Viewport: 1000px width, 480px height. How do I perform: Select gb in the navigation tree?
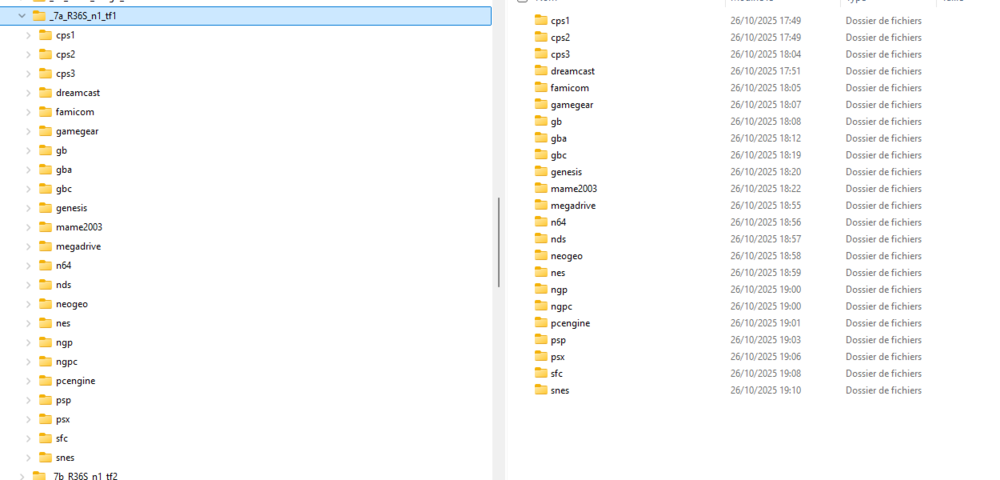(x=61, y=150)
